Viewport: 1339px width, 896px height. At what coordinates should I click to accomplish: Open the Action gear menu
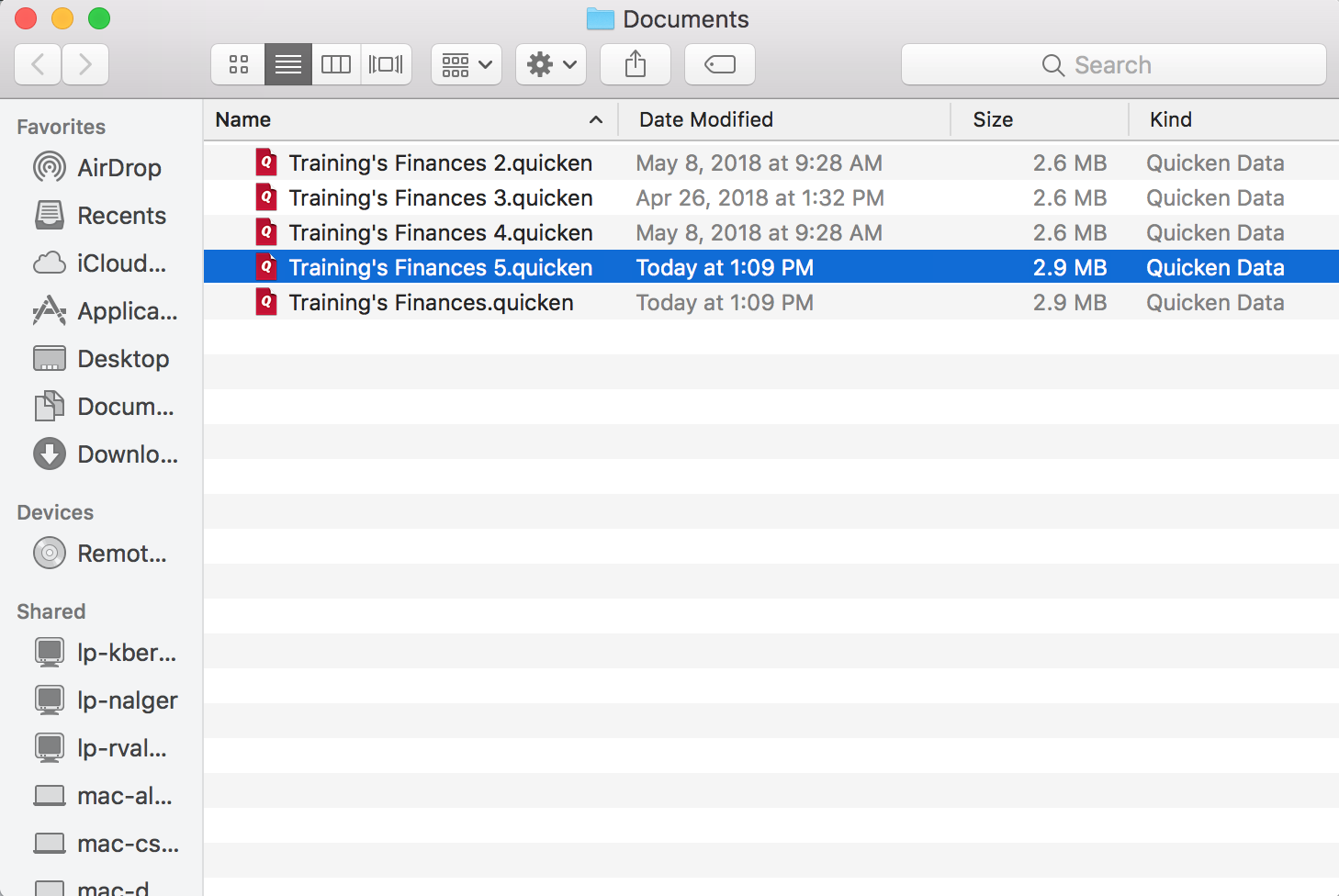[x=551, y=64]
